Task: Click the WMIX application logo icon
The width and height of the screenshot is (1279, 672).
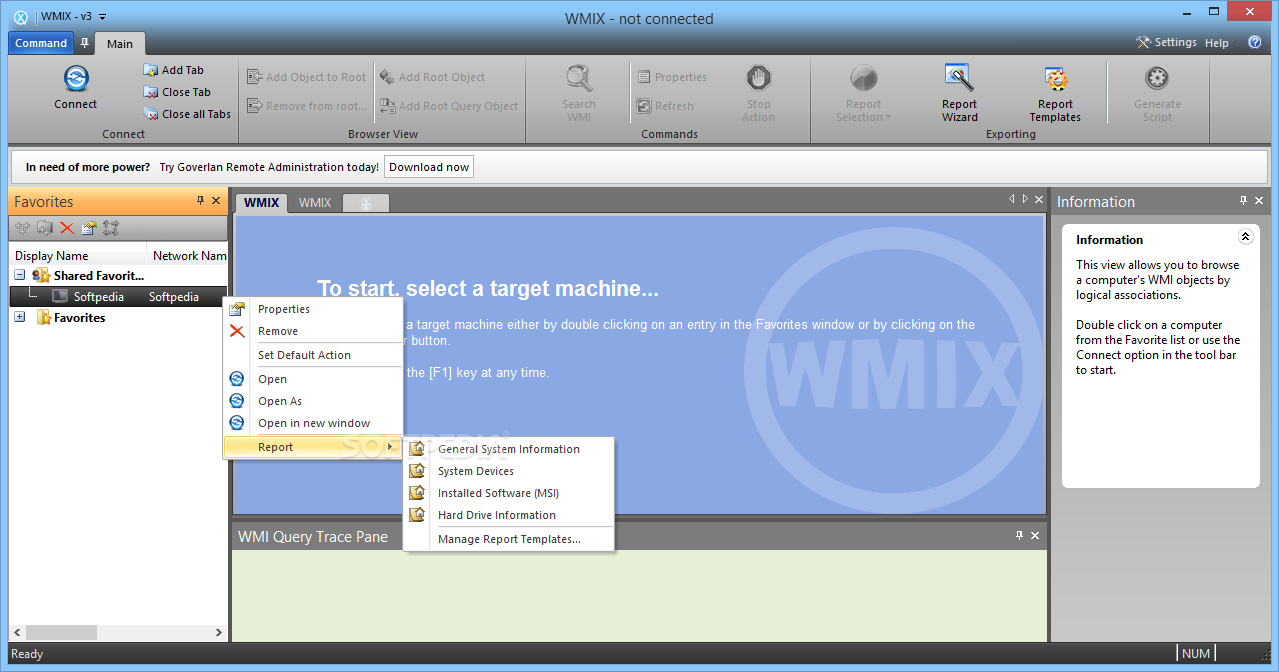Action: pos(20,17)
